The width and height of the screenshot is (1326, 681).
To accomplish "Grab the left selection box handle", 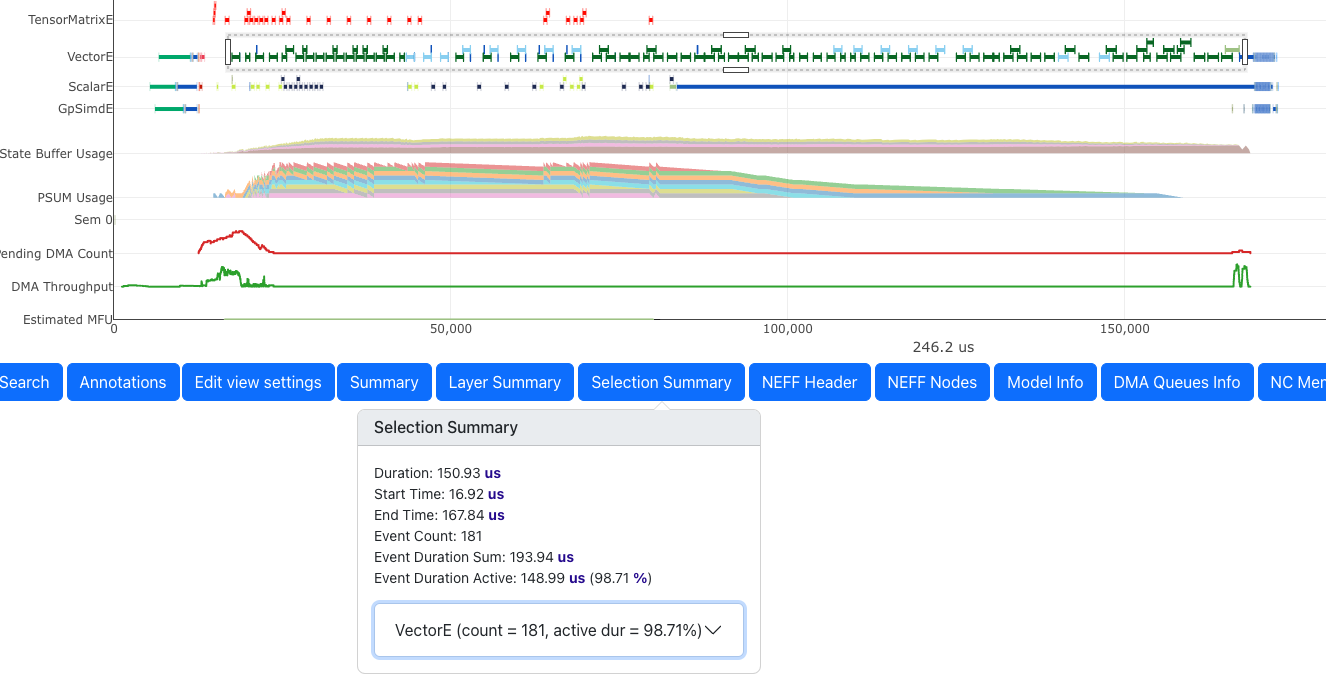I will (228, 52).
